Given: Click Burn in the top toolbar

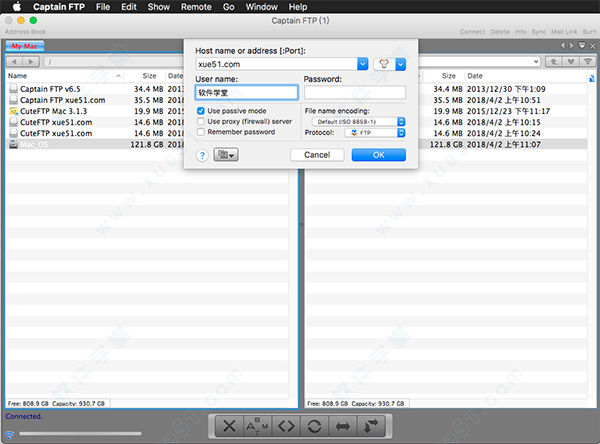Looking at the screenshot, I should (589, 32).
